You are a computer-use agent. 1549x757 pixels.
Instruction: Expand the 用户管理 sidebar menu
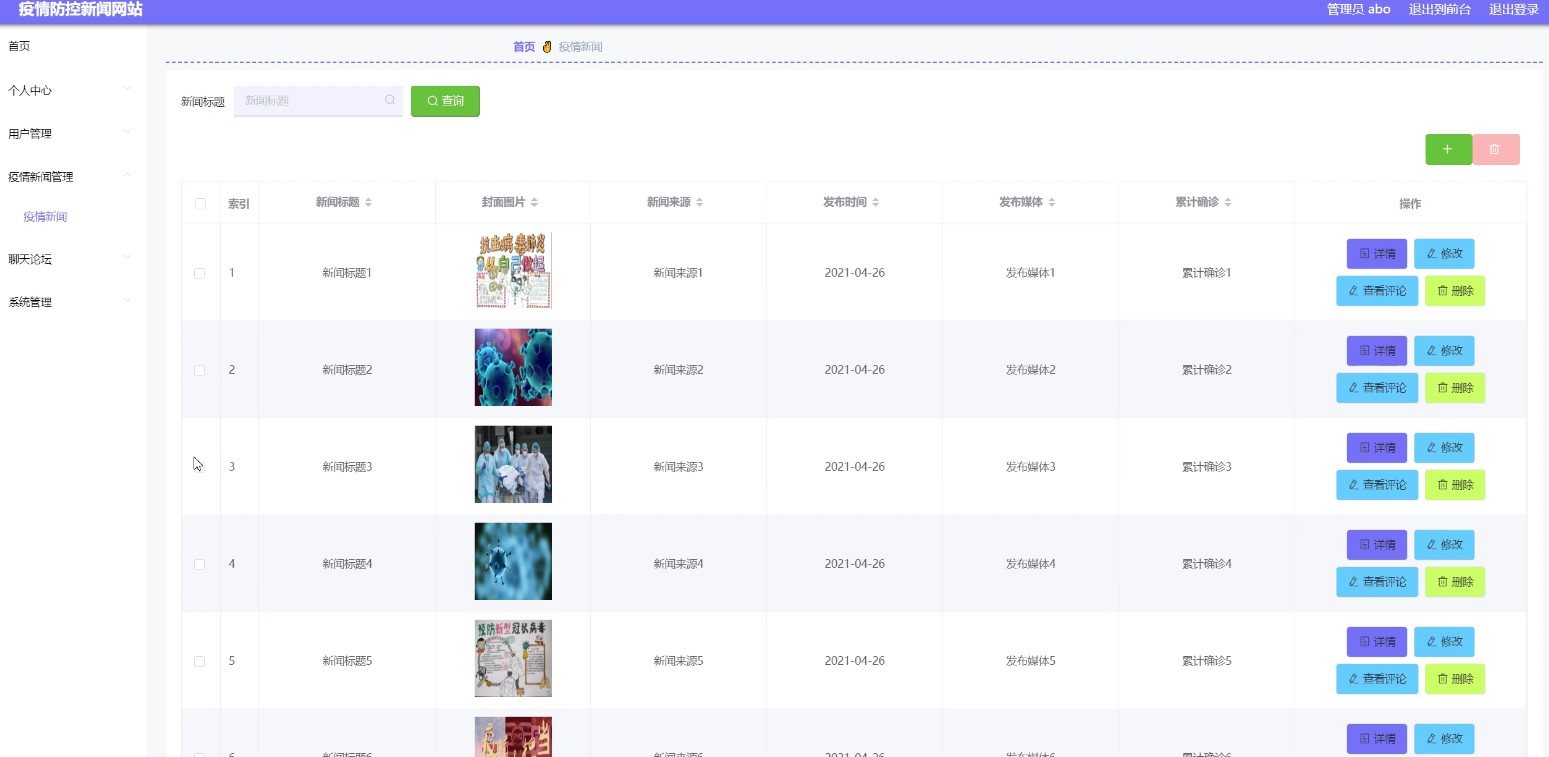[x=73, y=133]
